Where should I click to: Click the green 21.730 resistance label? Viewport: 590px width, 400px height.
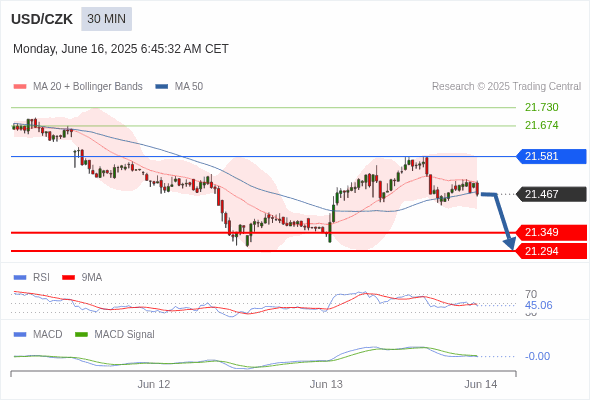tap(541, 107)
